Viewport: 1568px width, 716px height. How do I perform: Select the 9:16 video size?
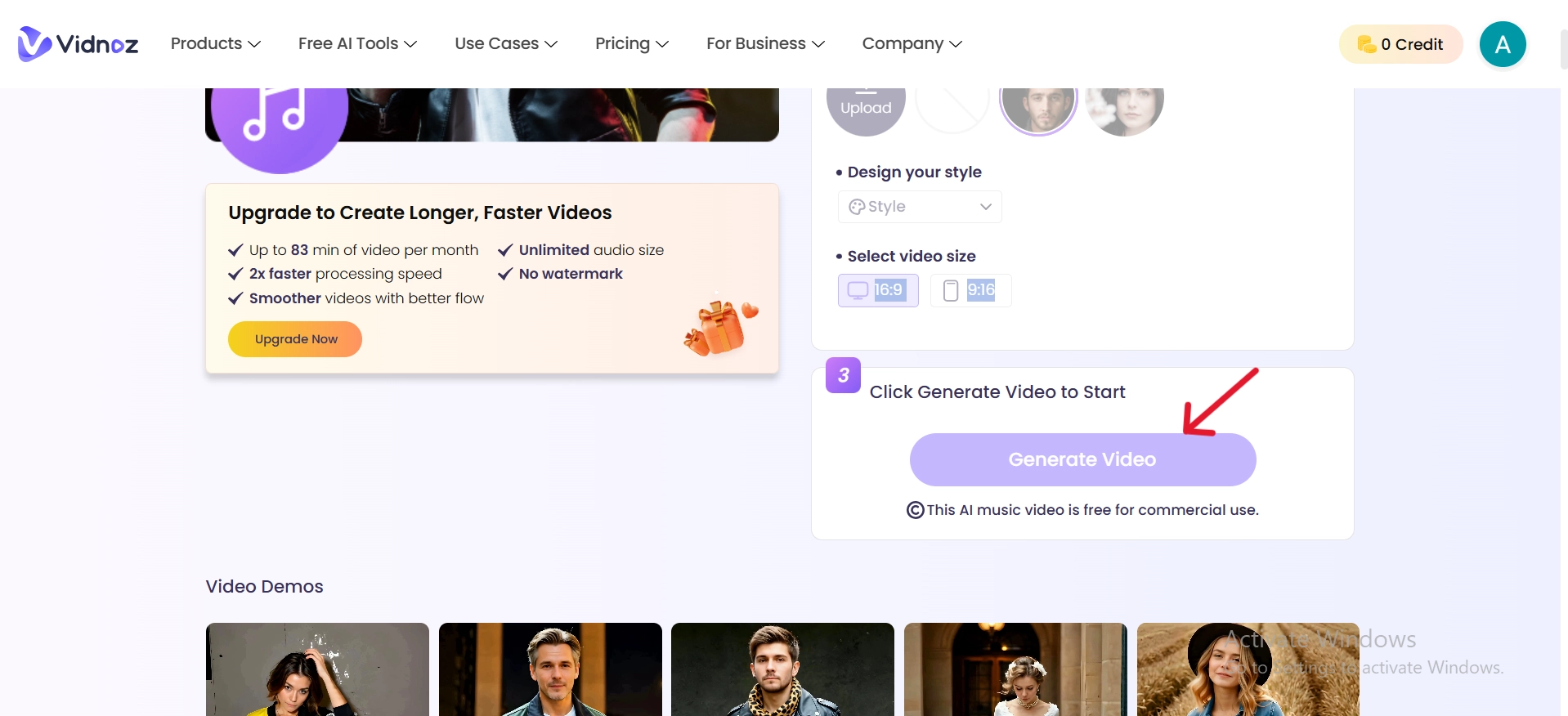[970, 290]
